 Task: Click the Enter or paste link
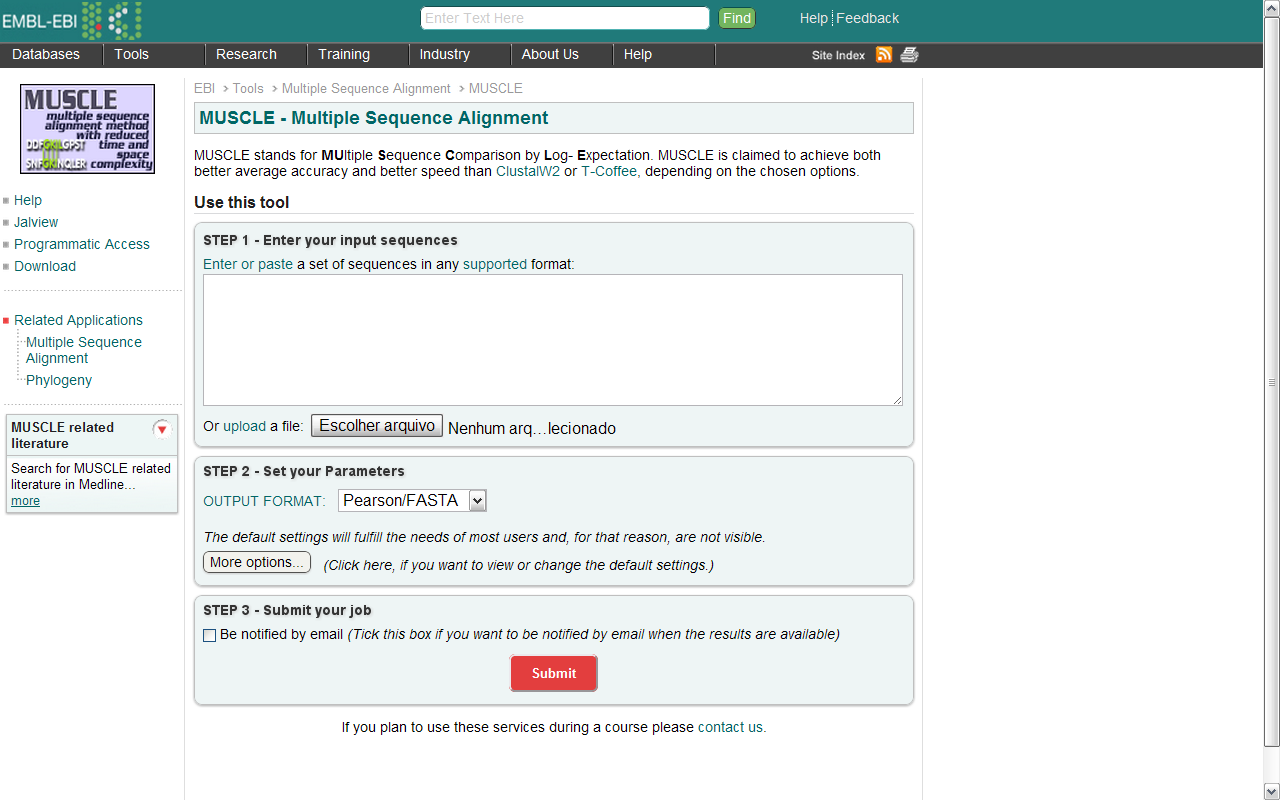pos(248,264)
